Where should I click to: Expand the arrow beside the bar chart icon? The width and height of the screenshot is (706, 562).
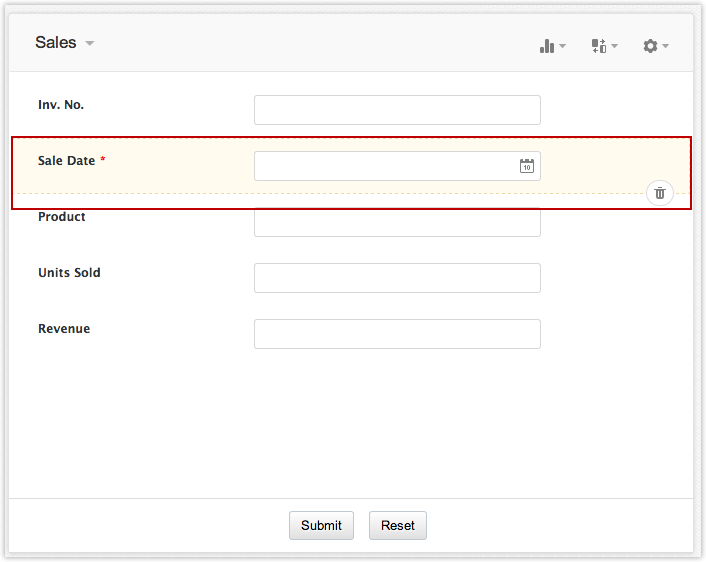[x=563, y=47]
